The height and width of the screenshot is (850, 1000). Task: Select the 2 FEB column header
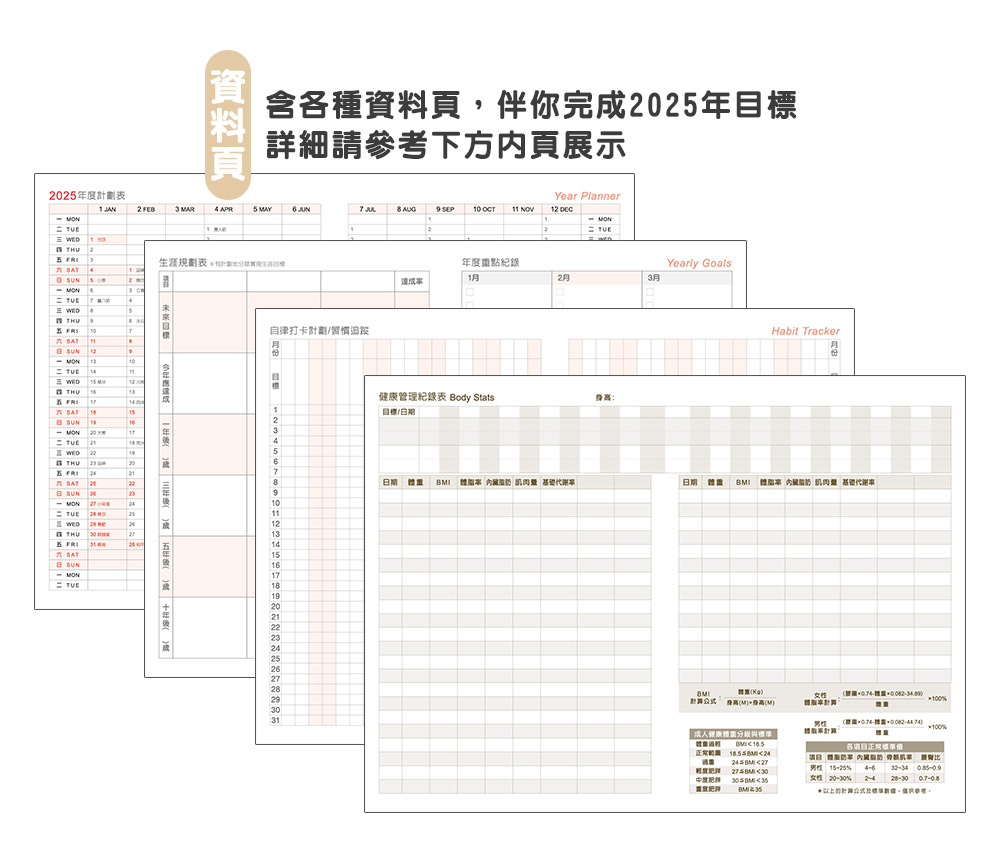[146, 209]
